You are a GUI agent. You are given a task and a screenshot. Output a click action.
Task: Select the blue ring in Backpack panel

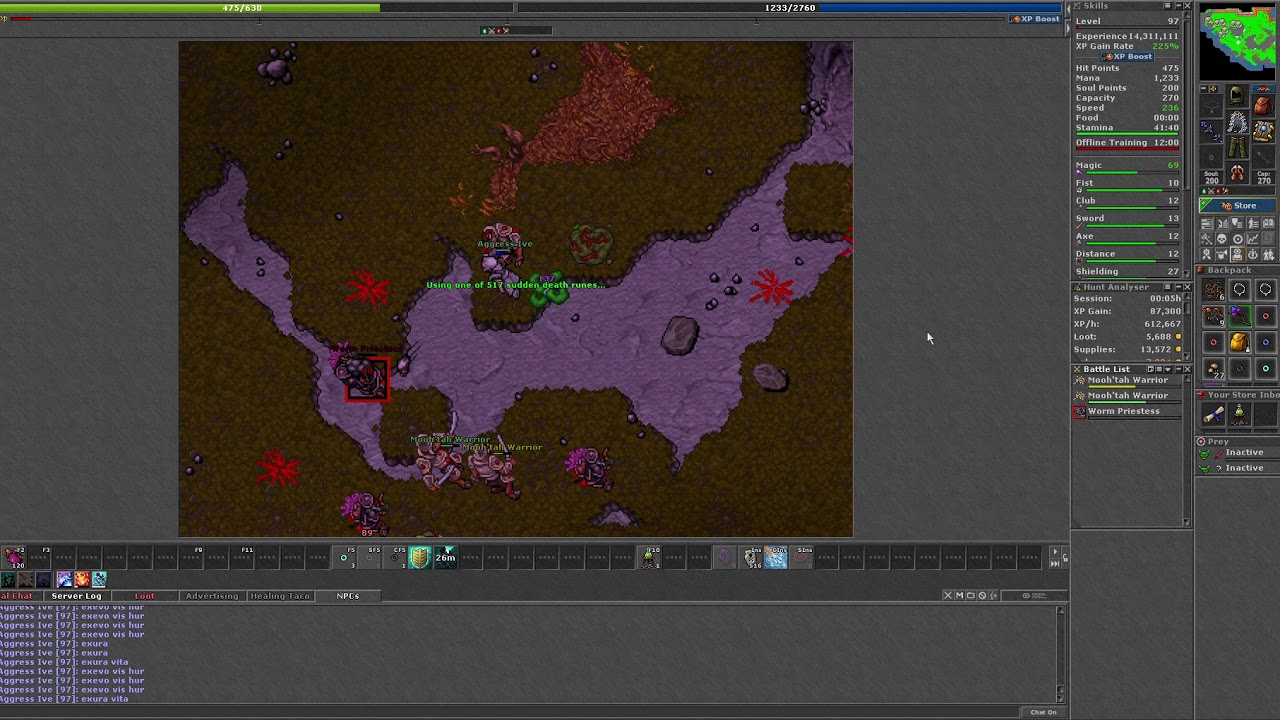tap(1265, 342)
